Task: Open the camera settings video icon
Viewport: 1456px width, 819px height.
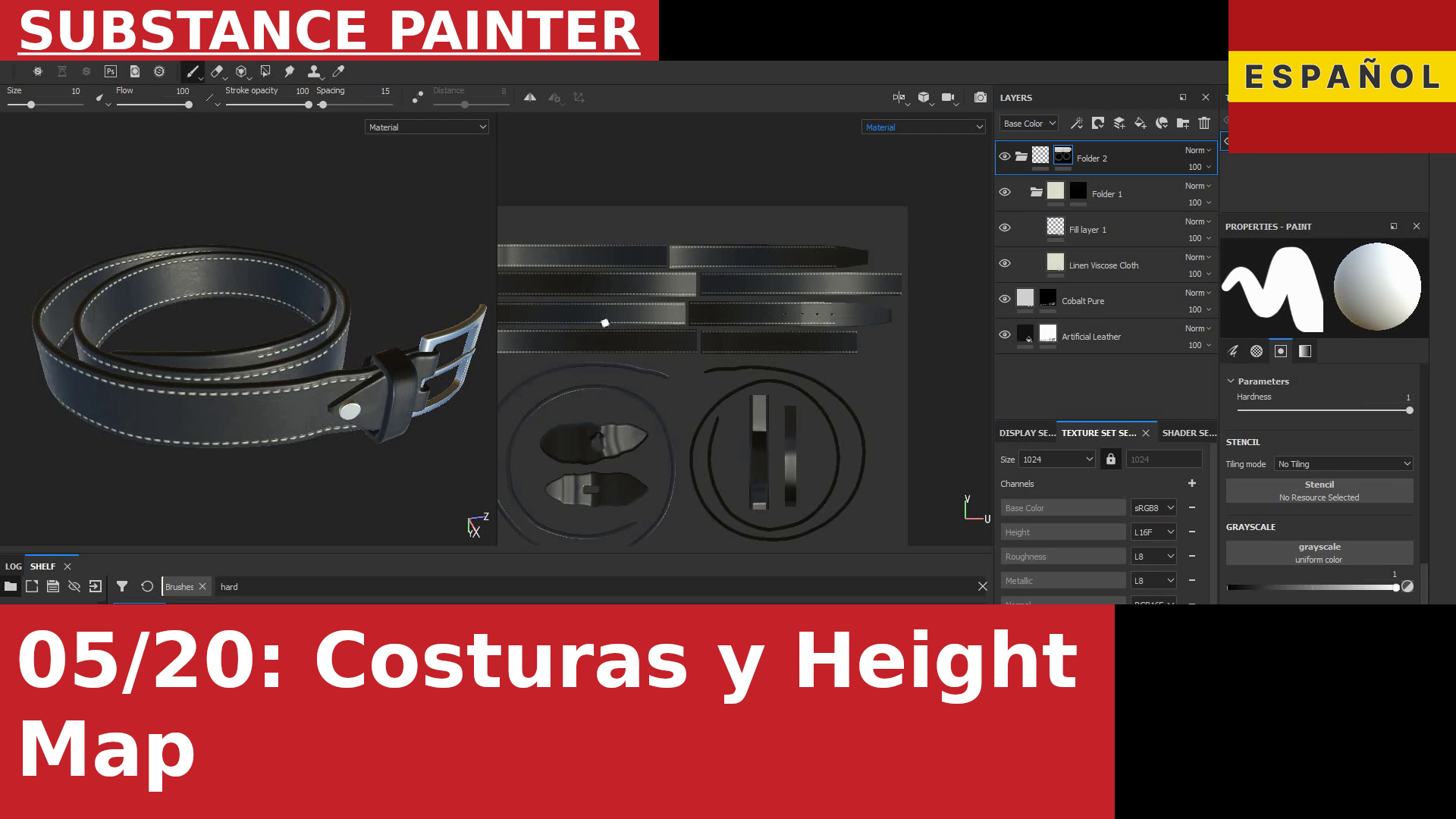Action: [x=948, y=97]
